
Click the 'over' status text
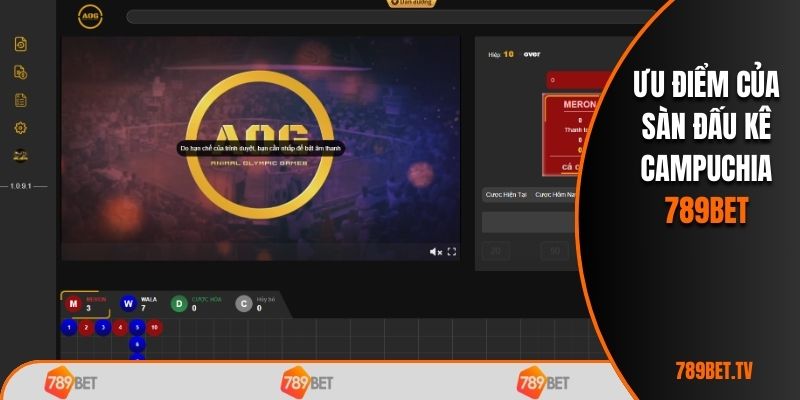pos(532,54)
